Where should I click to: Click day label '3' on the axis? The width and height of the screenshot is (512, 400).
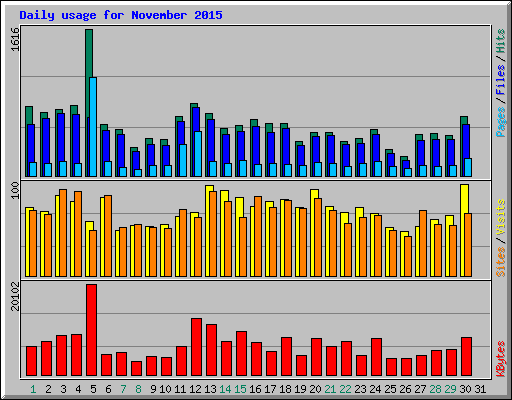point(63,389)
